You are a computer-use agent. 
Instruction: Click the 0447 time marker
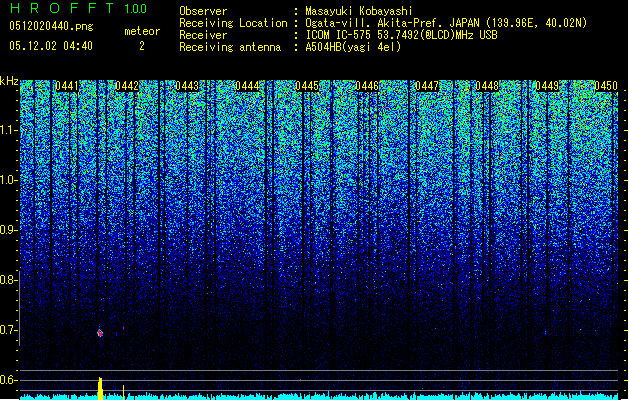point(427,86)
